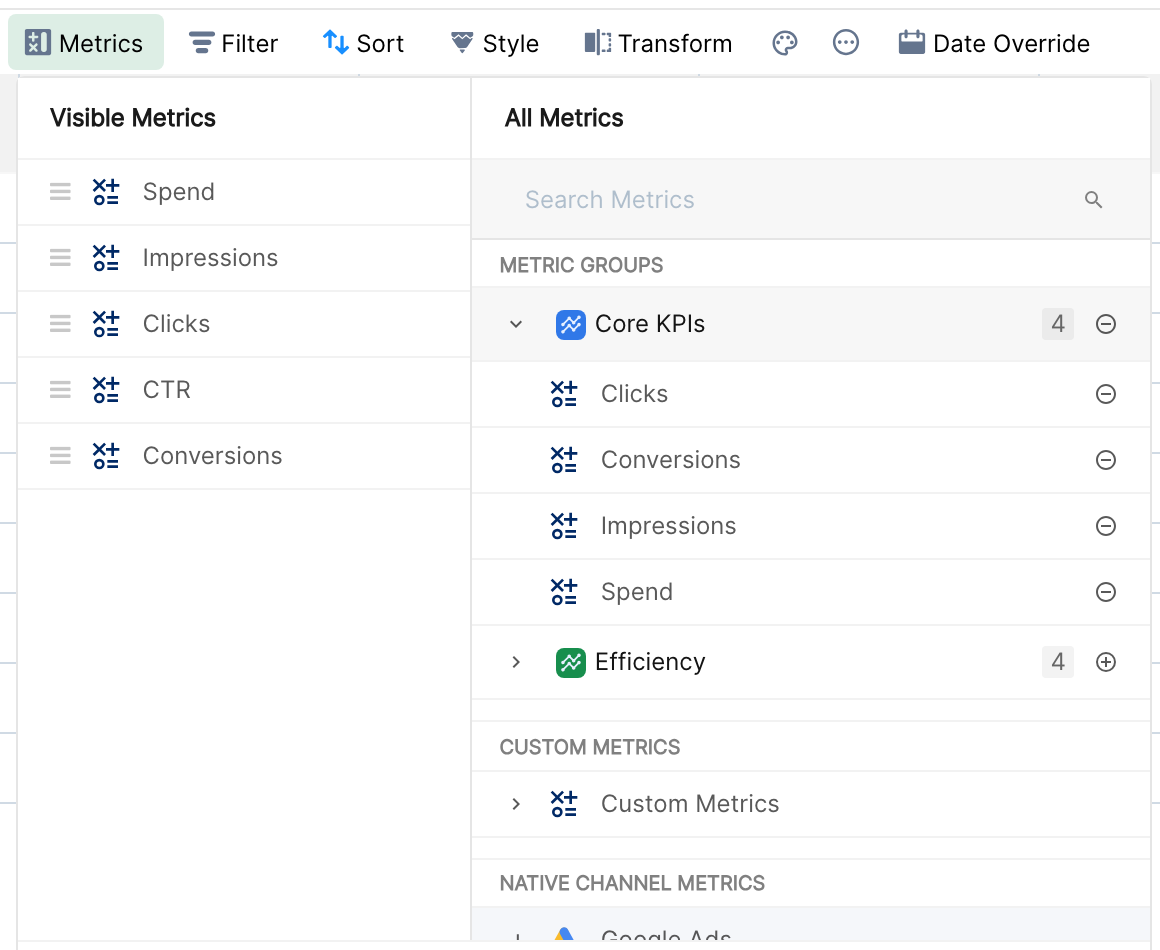Select Impressions in Visible Metrics
Image resolution: width=1160 pixels, height=950 pixels.
(210, 257)
